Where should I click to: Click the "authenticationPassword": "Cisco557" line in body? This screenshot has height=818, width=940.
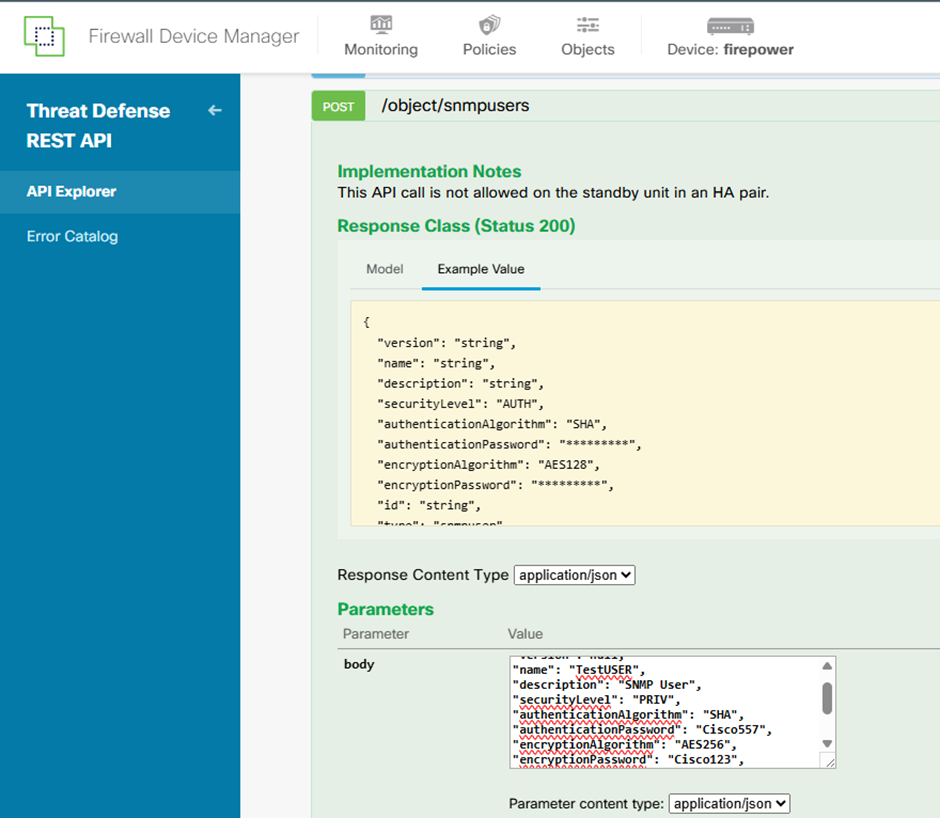coord(643,729)
